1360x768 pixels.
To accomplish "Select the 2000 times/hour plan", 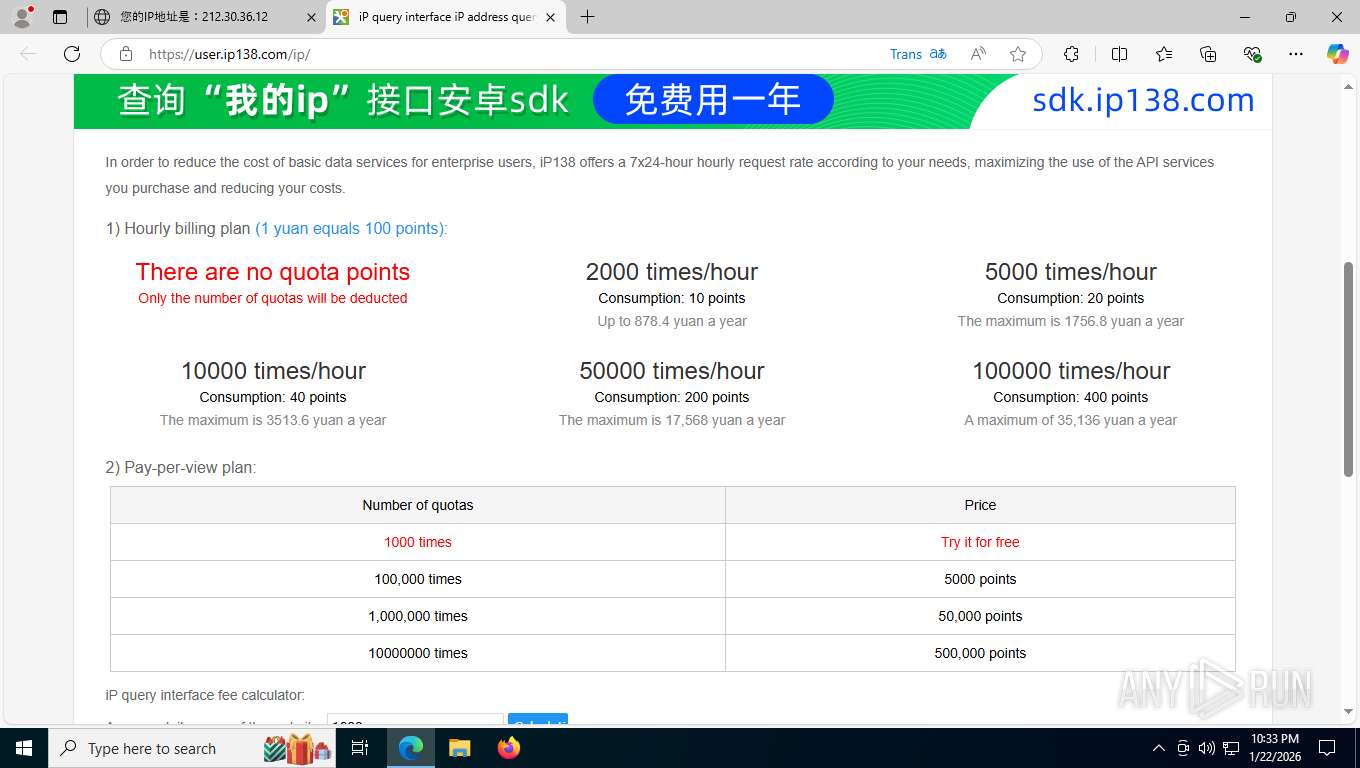I will [x=672, y=272].
